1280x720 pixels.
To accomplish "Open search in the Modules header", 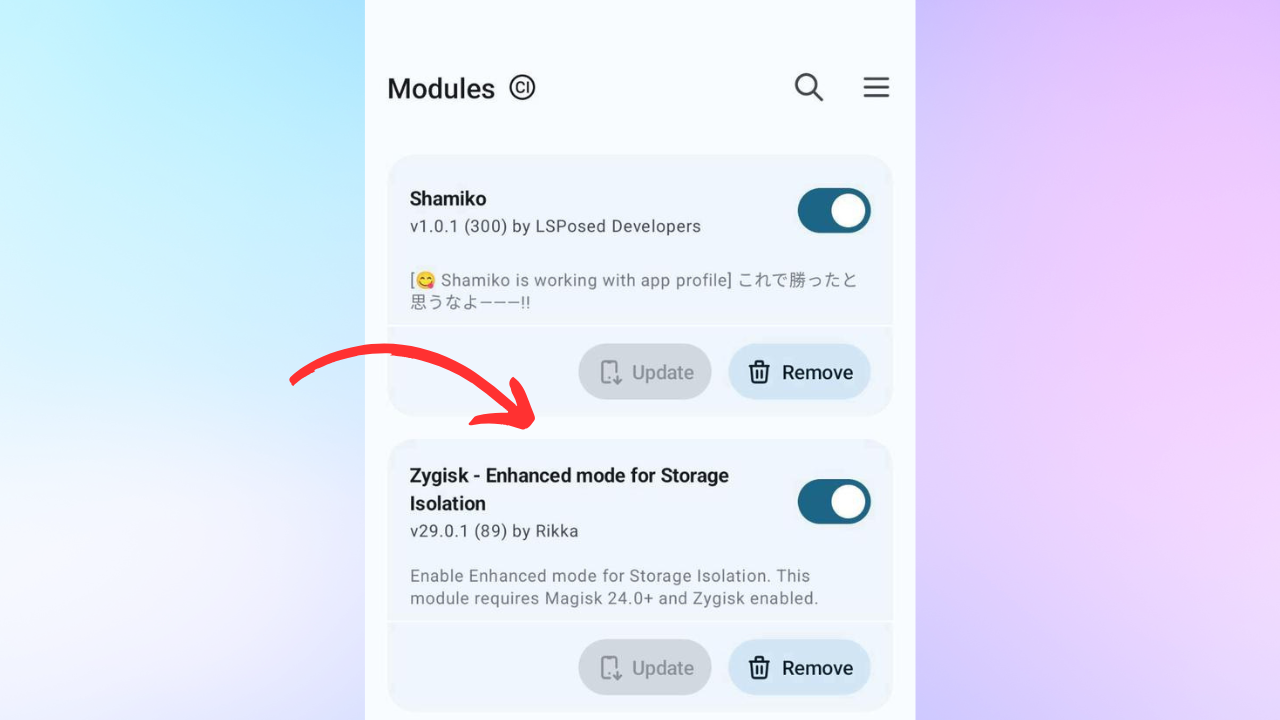I will point(809,88).
